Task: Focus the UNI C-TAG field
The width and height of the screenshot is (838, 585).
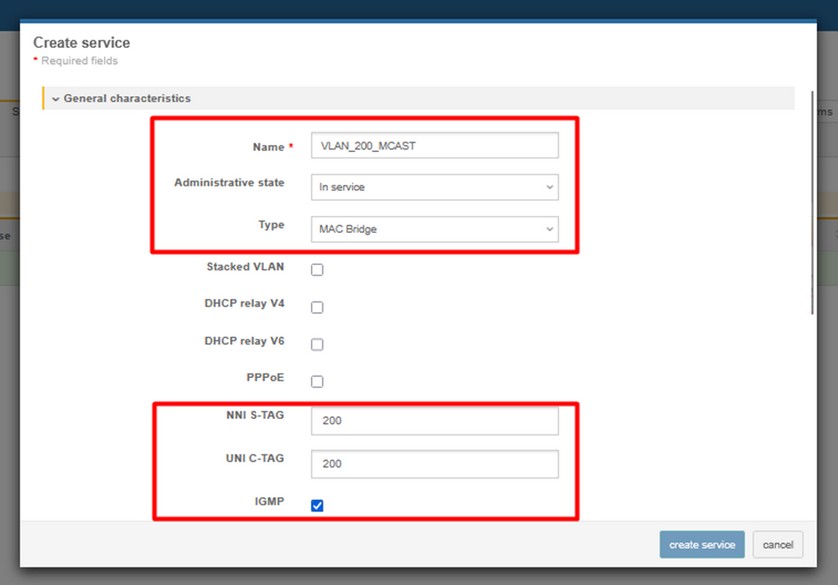Action: [x=433, y=464]
